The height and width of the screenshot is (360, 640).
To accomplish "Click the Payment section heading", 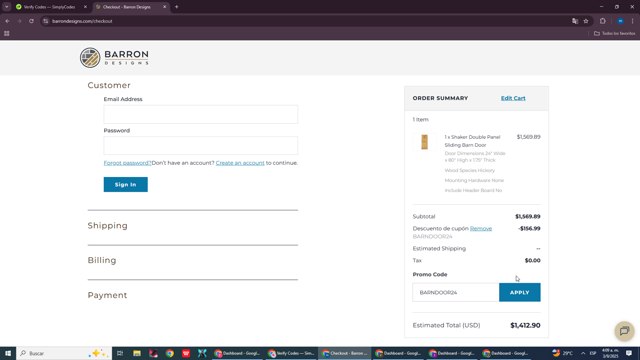I will click(x=107, y=295).
